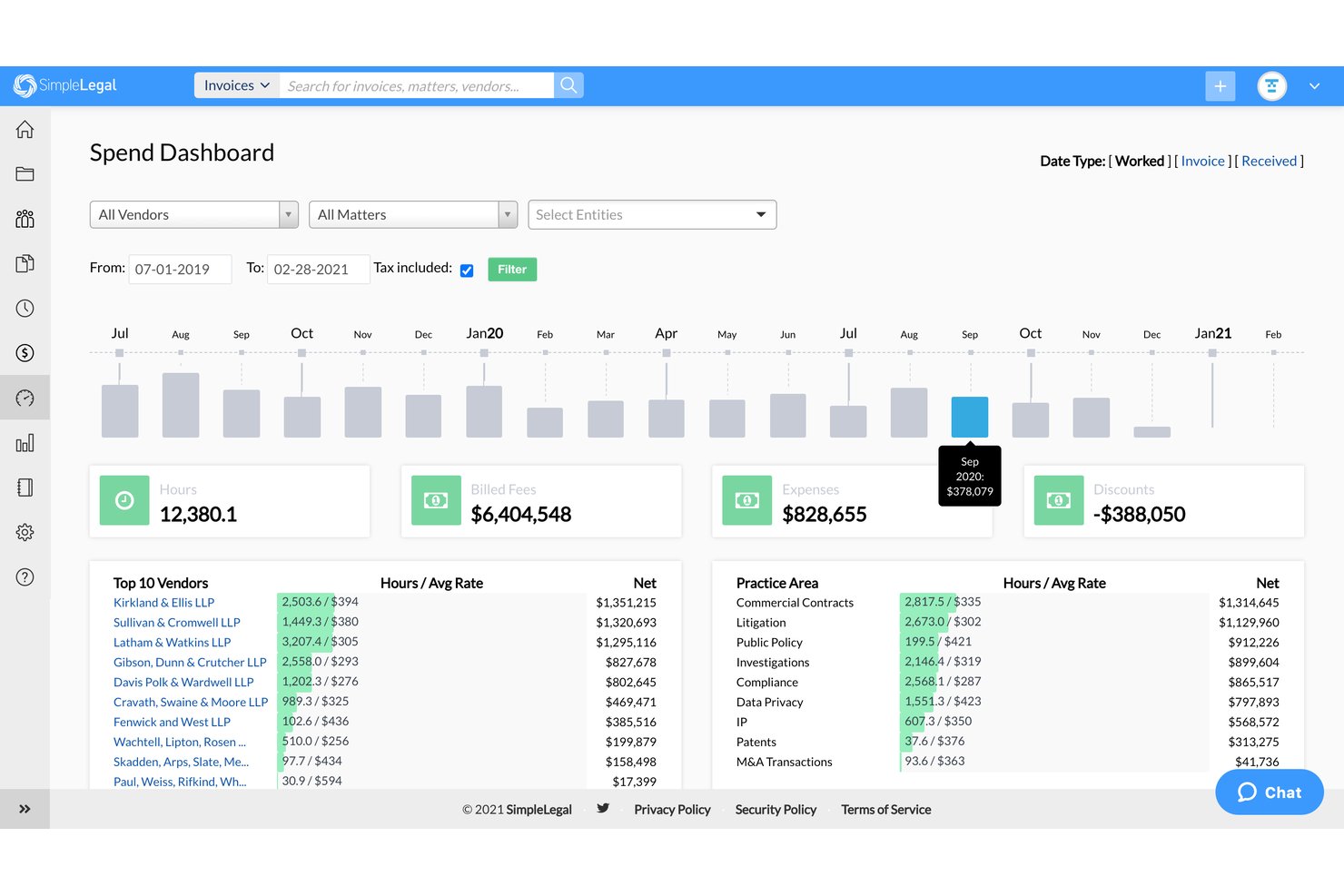The image size is (1344, 896).
Task: Open Davis Polk & Wardwell LLP vendor
Action: pos(183,683)
